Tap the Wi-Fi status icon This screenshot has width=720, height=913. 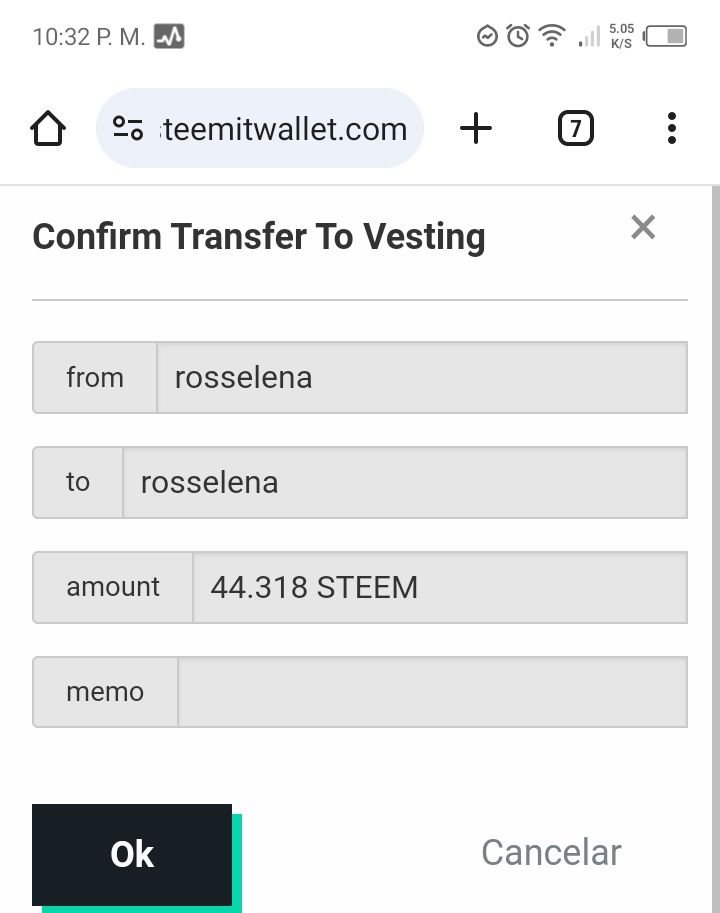(x=552, y=36)
